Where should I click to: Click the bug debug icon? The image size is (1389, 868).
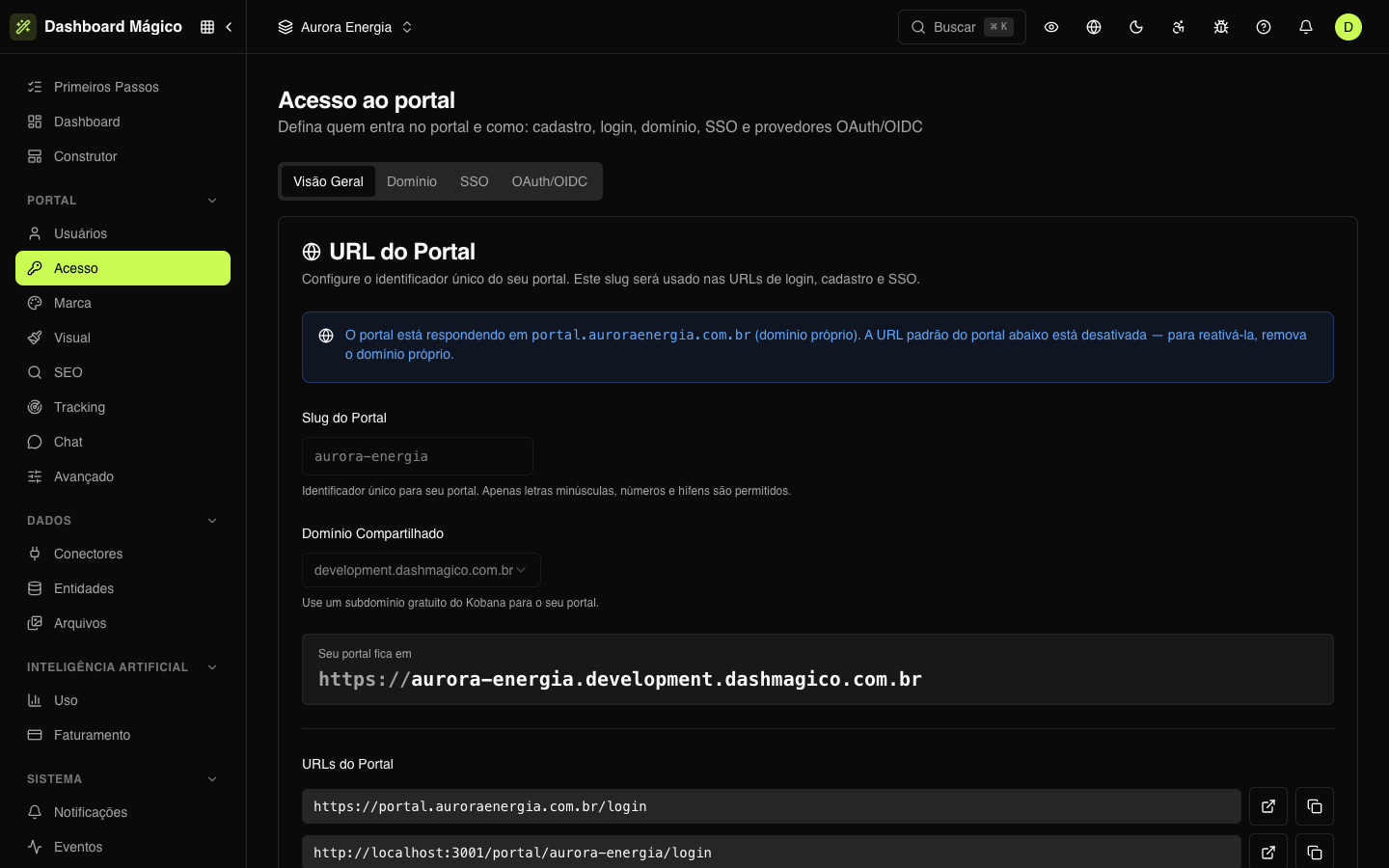tap(1221, 27)
